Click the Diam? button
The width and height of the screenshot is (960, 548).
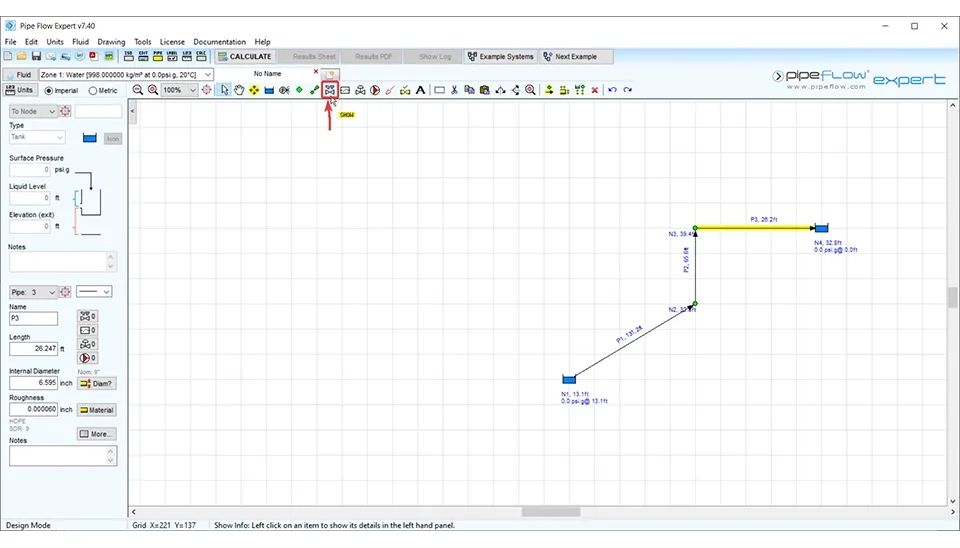(96, 383)
